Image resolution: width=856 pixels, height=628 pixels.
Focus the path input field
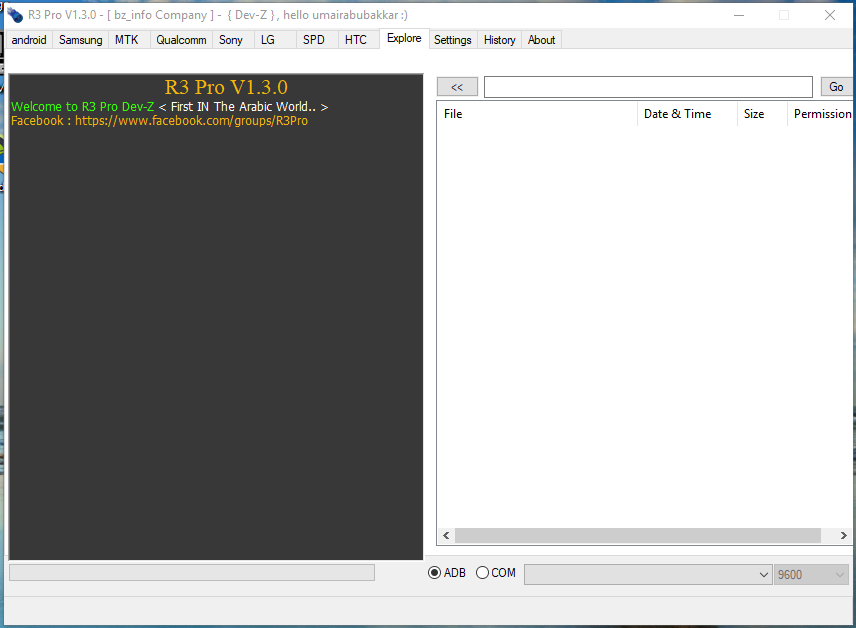[649, 87]
